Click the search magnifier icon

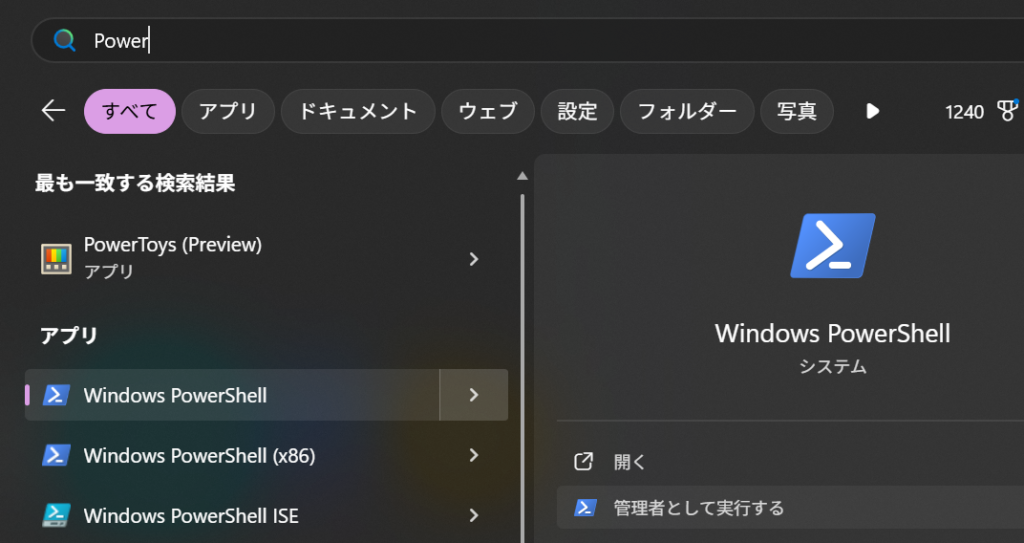65,40
